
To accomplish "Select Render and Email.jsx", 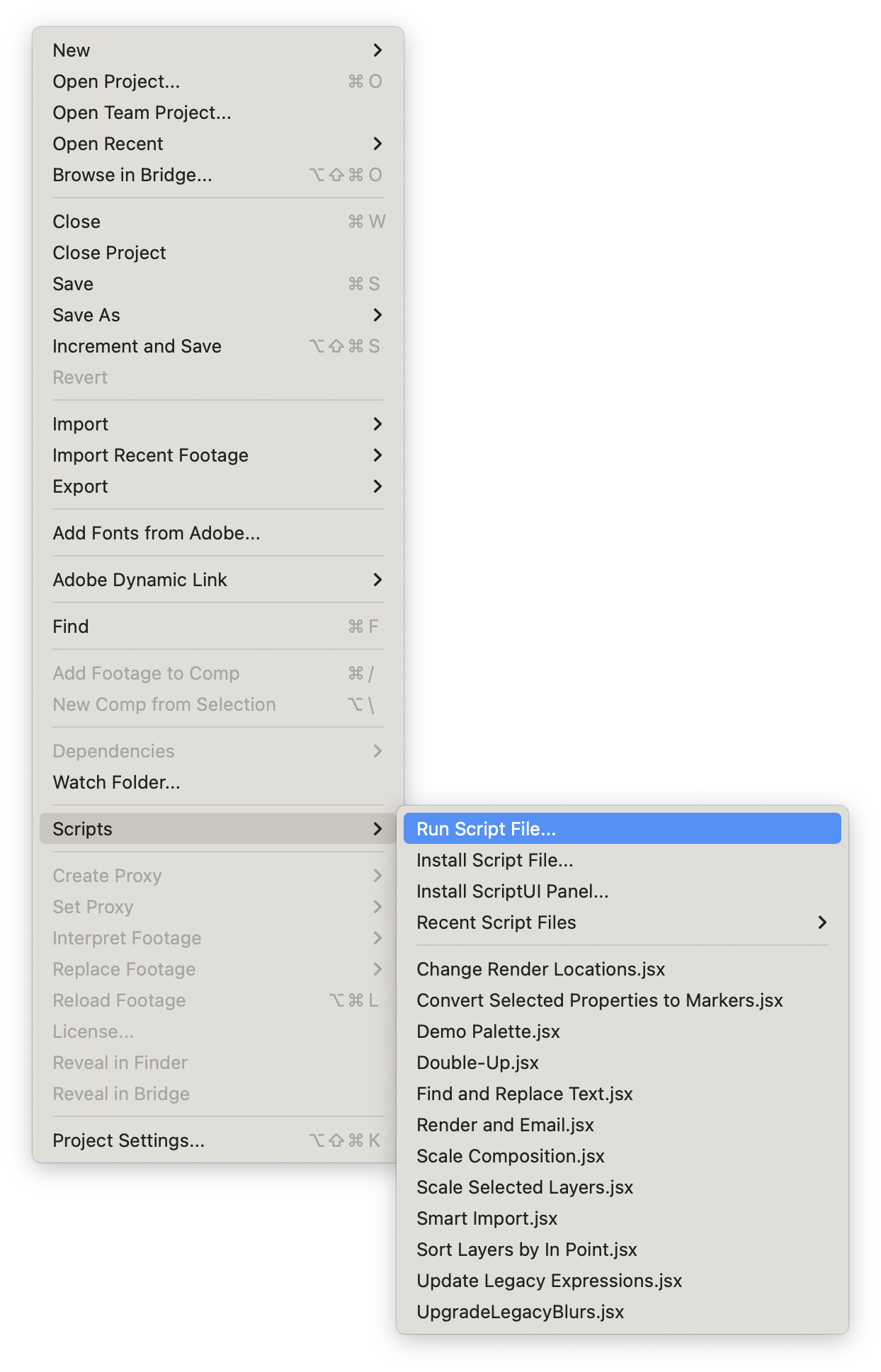I will [x=623, y=1125].
